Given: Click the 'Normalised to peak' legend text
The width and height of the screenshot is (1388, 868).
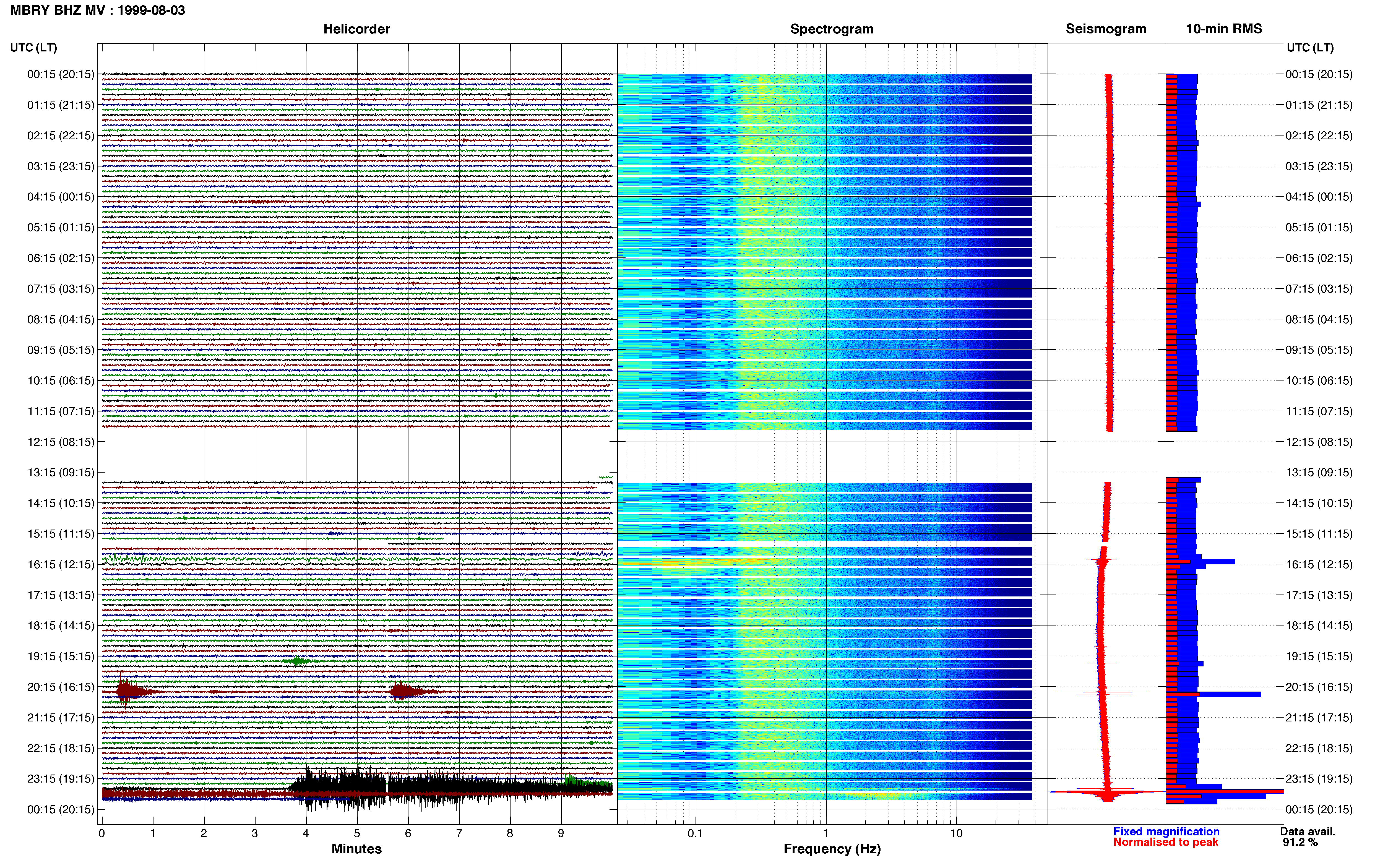Looking at the screenshot, I should click(x=1165, y=842).
